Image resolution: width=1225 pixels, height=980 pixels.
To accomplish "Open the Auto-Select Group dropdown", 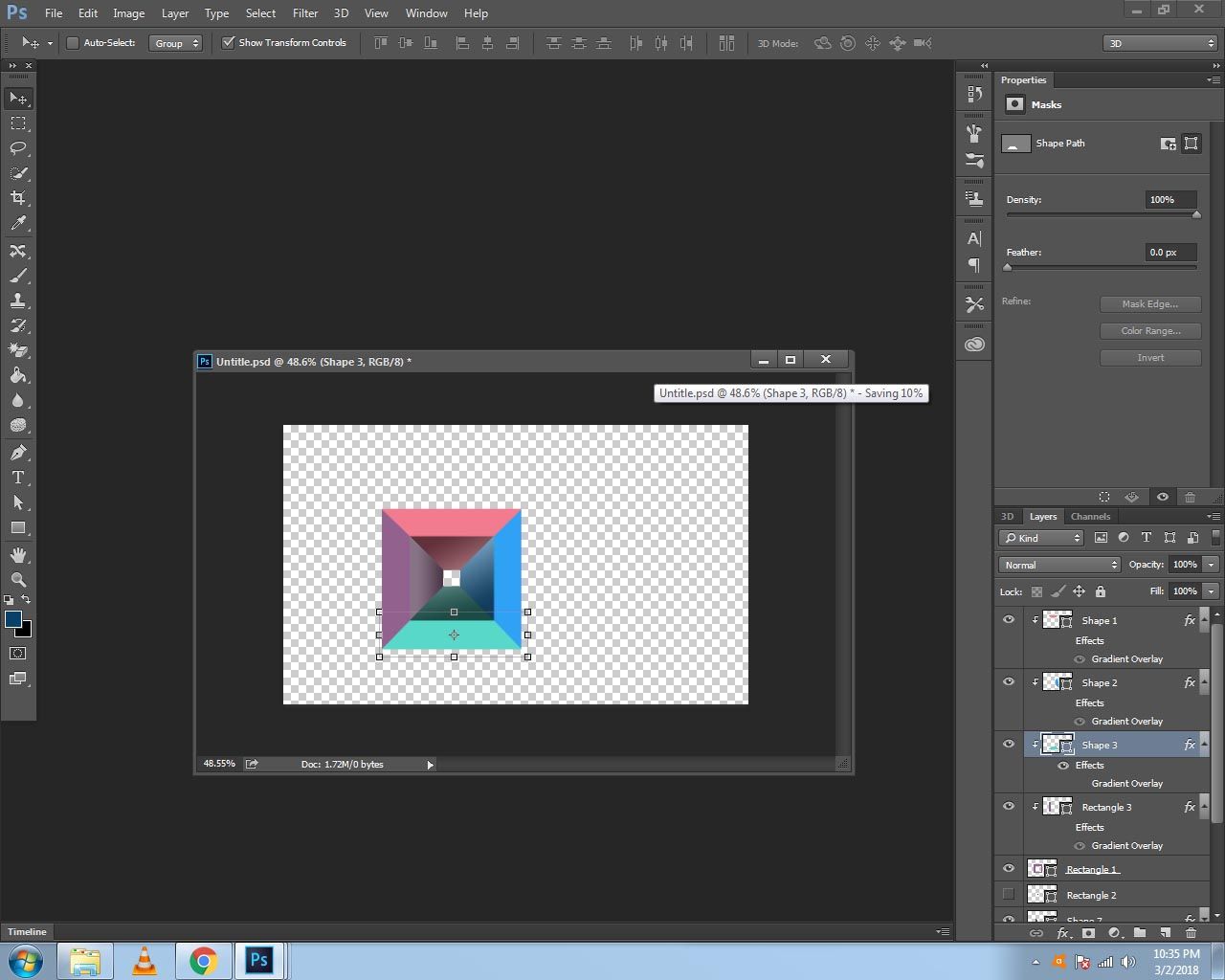I will 176,43.
